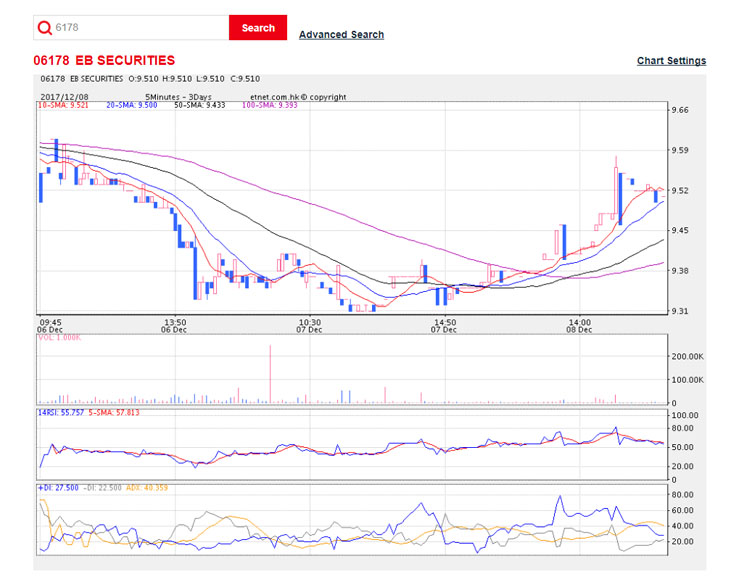The width and height of the screenshot is (733, 577).
Task: Open the Advanced Search link
Action: 341,35
